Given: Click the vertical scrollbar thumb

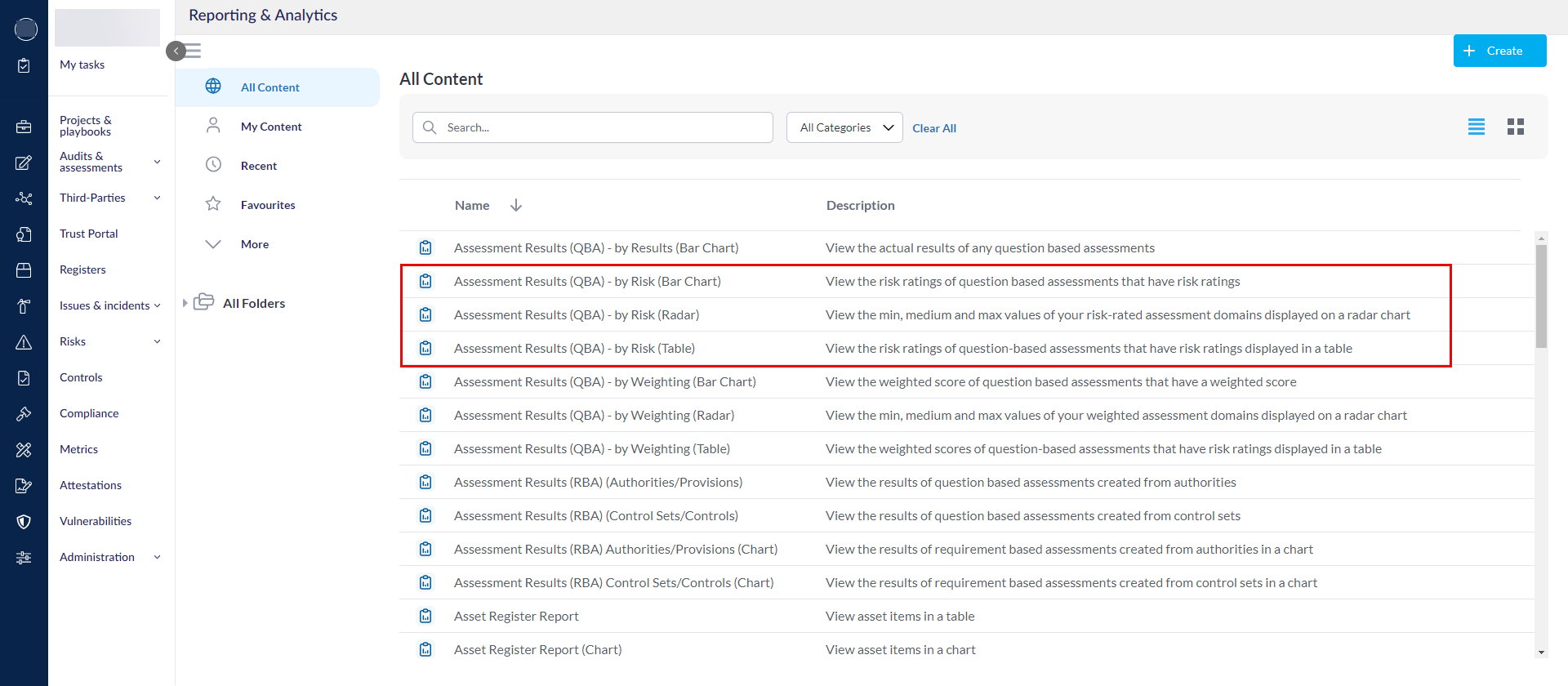Looking at the screenshot, I should click(1541, 296).
